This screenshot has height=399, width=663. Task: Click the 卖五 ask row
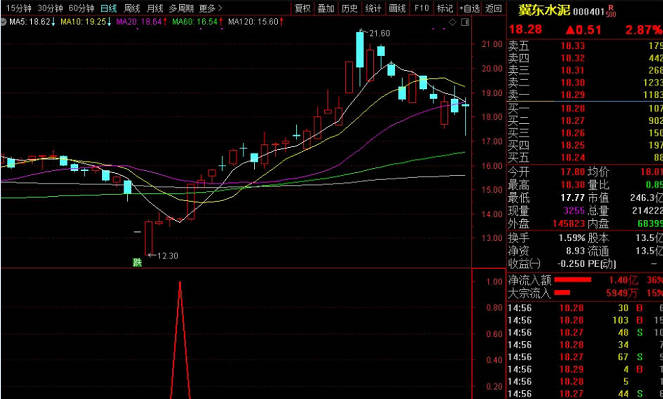pos(585,46)
